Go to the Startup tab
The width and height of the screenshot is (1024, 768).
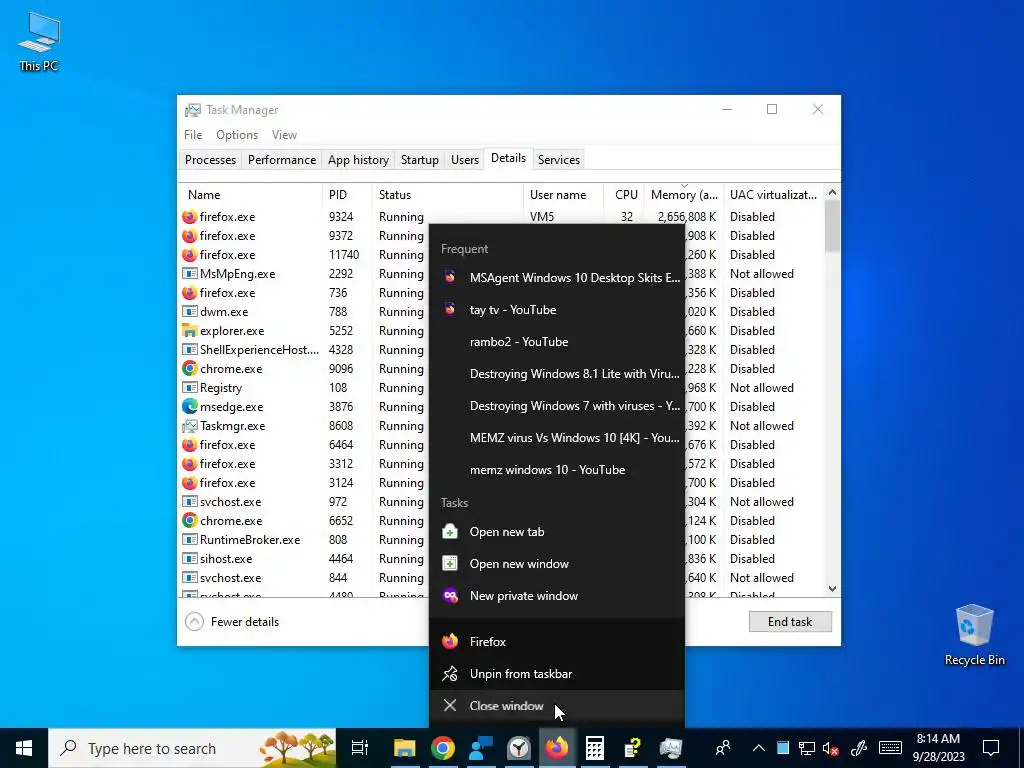point(419,160)
